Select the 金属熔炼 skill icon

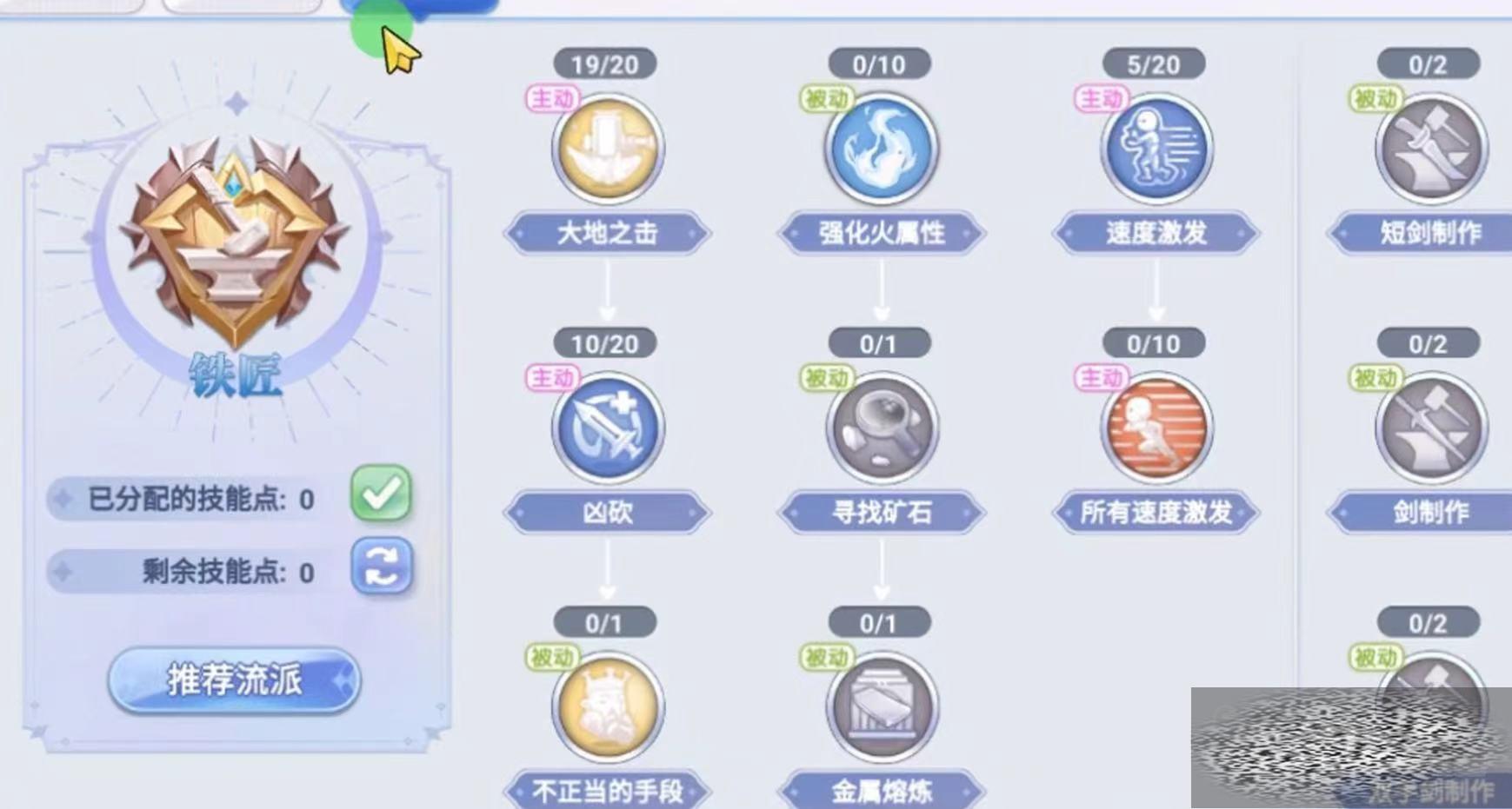882,707
